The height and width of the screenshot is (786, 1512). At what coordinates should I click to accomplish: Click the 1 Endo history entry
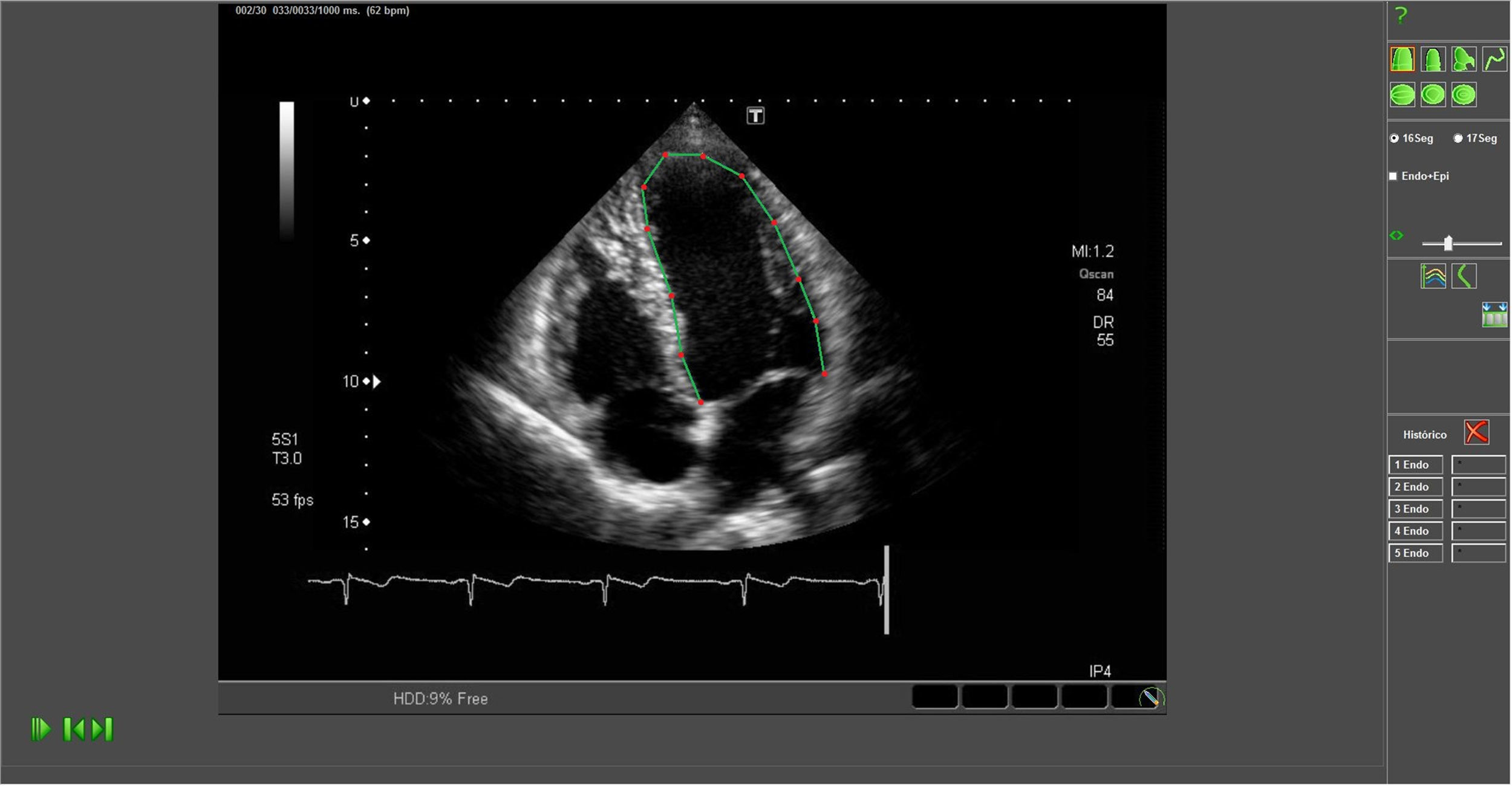click(1415, 465)
